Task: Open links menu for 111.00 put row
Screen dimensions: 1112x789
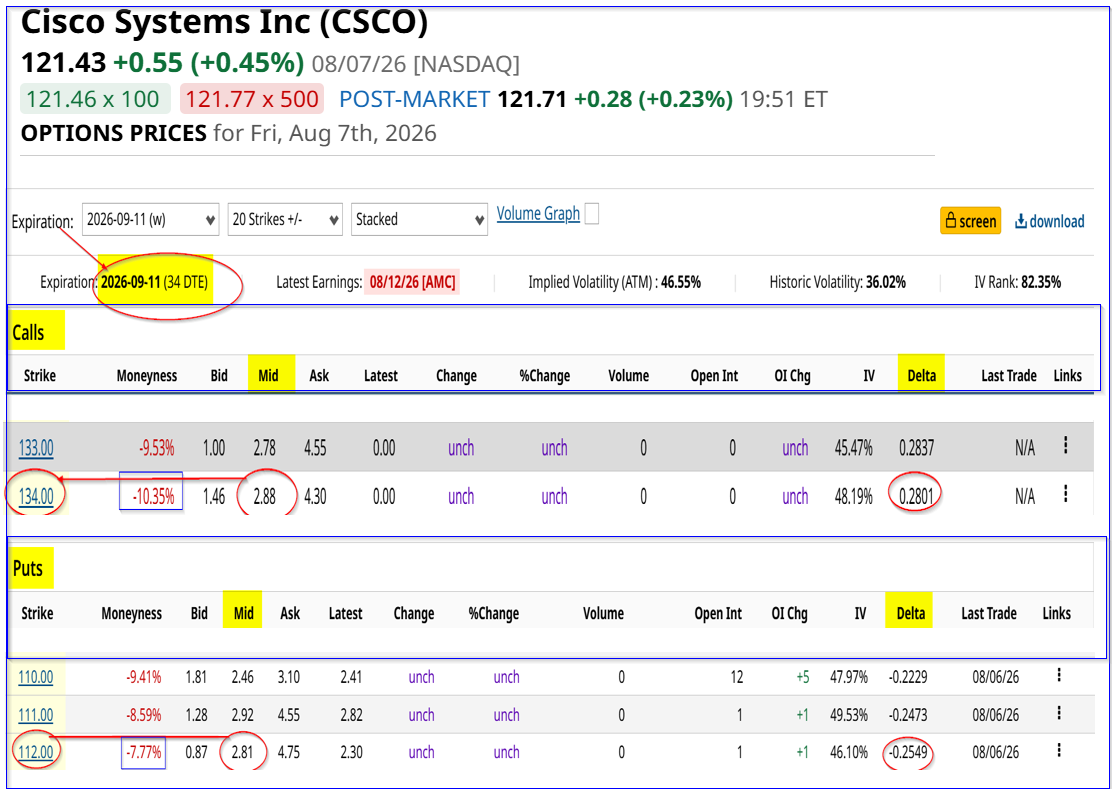Action: 1059,713
